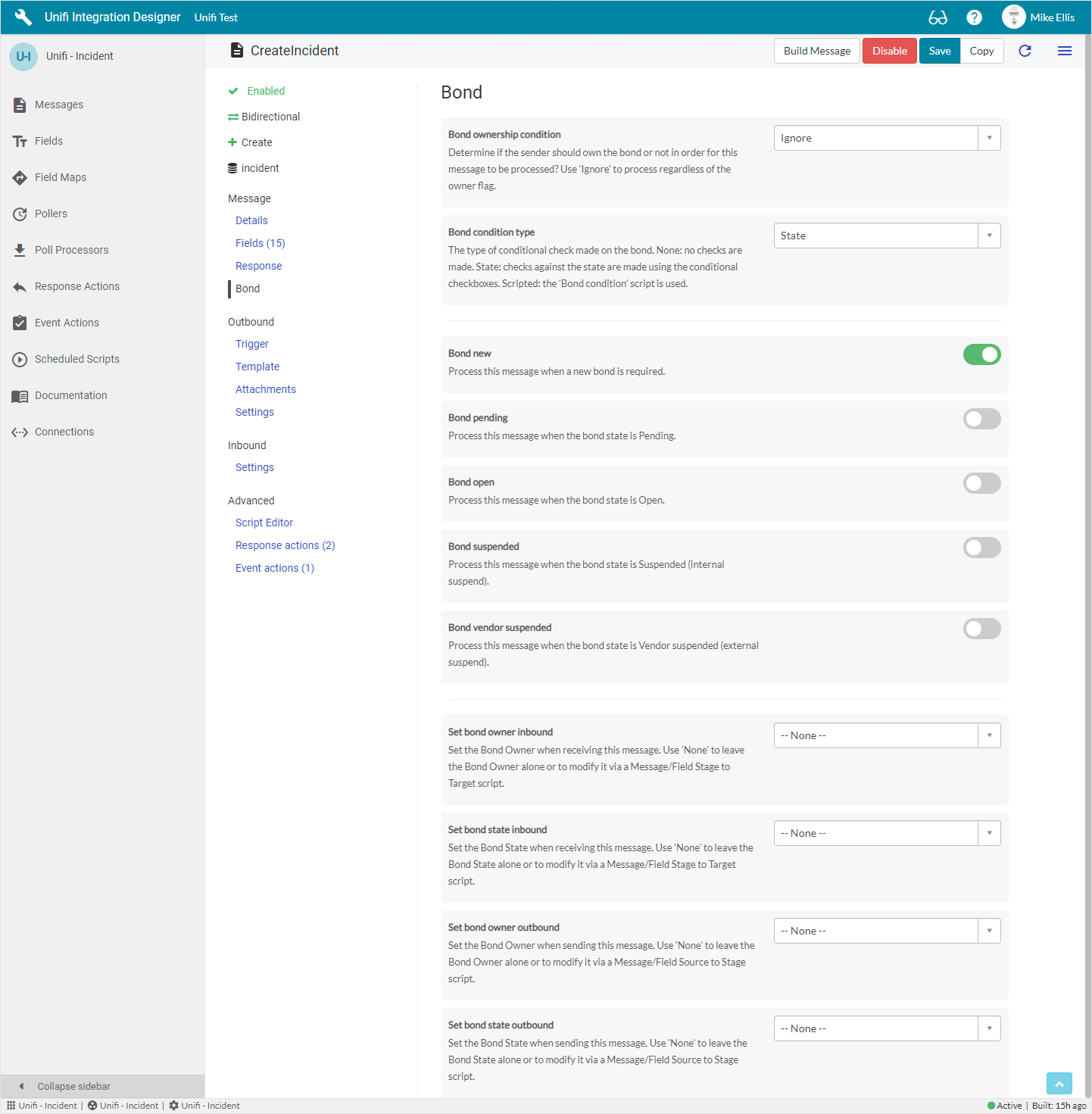The width and height of the screenshot is (1092, 1114).
Task: Click the Poll Processors download icon
Action: point(20,250)
